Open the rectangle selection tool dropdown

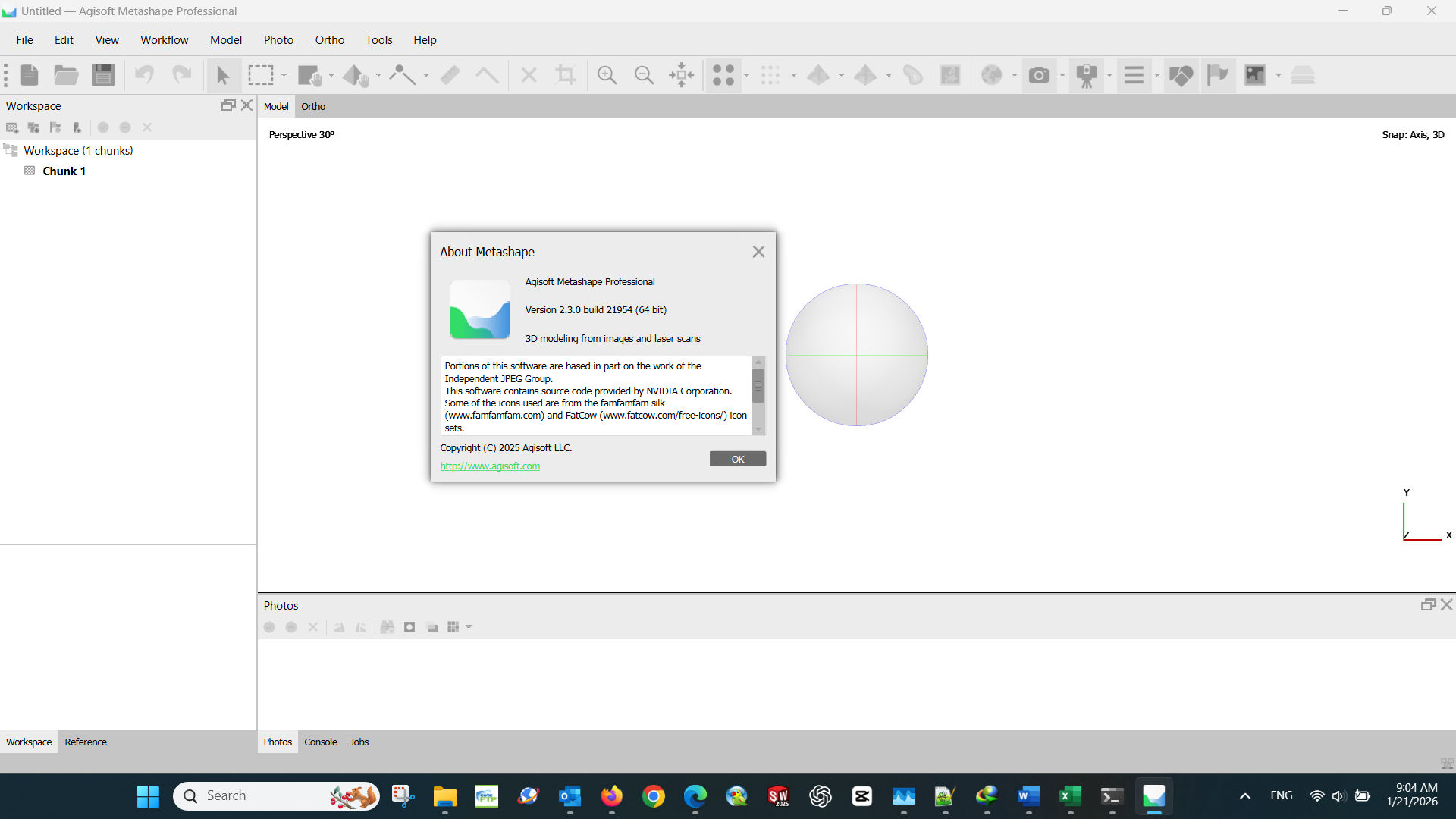pyautogui.click(x=284, y=75)
